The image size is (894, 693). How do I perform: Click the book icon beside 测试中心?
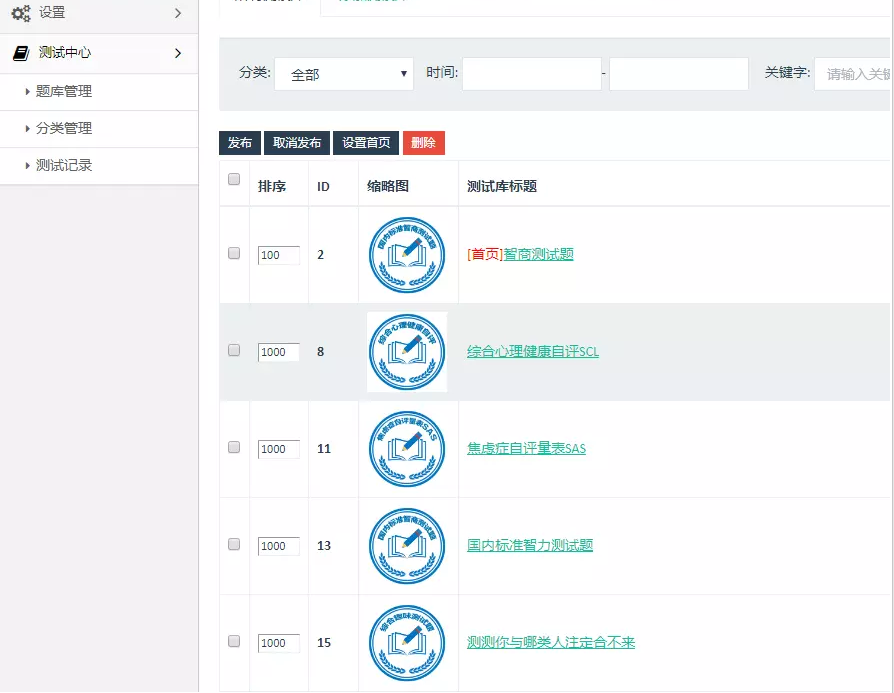click(21, 53)
